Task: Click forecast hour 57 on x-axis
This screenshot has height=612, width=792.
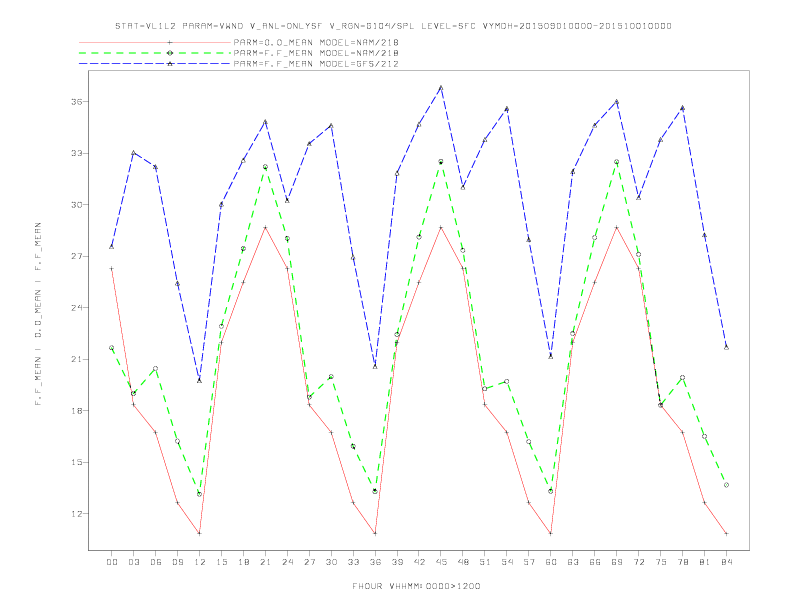Action: 529,562
